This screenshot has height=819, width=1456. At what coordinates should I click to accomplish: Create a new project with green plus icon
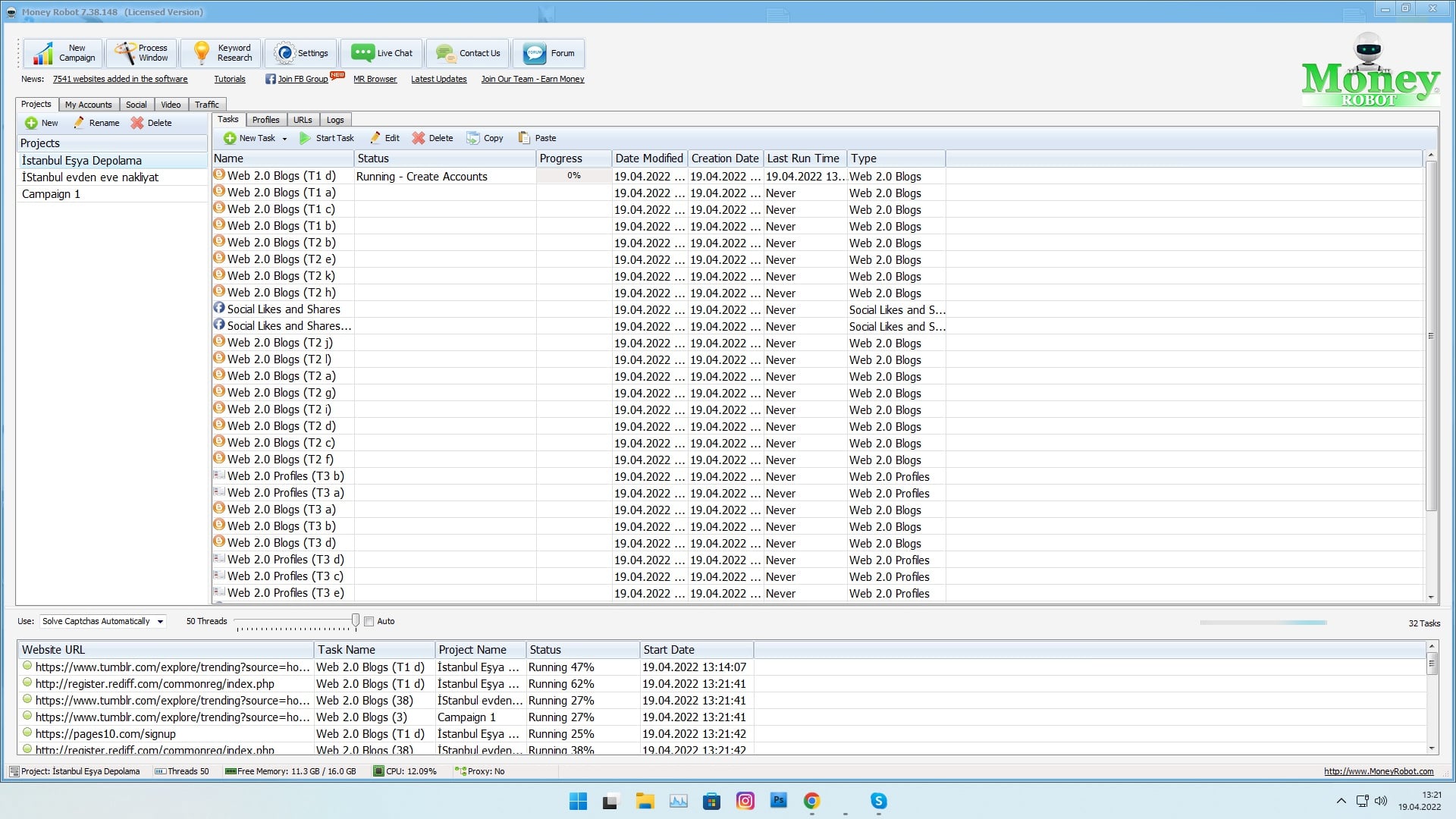click(41, 123)
